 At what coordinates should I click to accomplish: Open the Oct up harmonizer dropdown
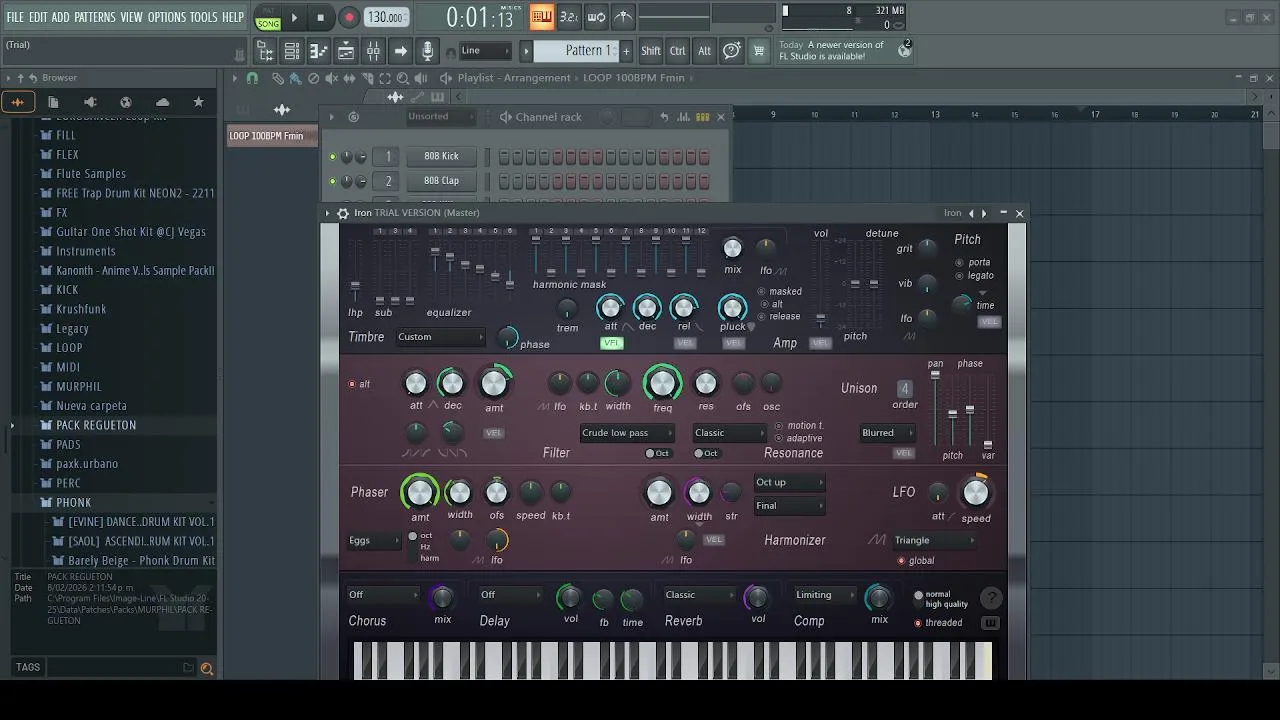[790, 483]
